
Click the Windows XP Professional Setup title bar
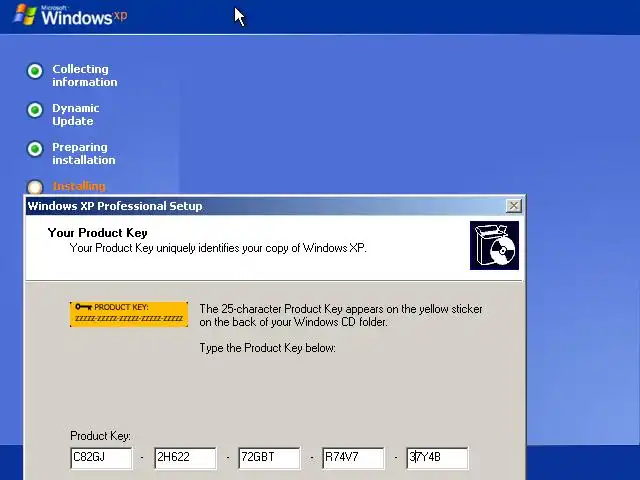265,206
